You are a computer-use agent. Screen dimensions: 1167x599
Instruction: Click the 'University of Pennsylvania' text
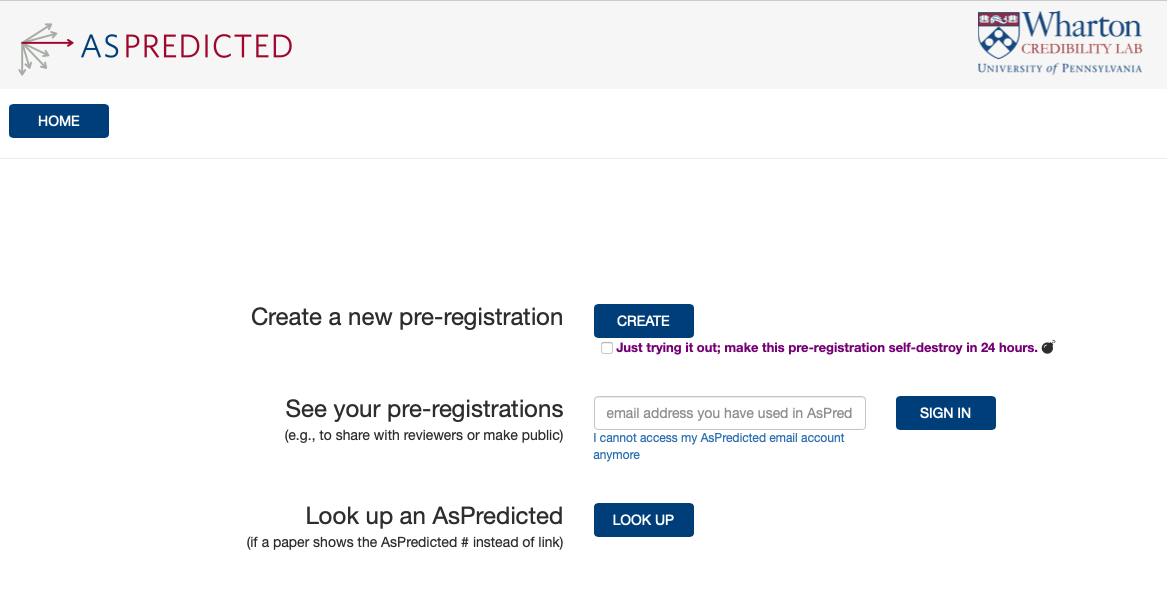click(1059, 68)
